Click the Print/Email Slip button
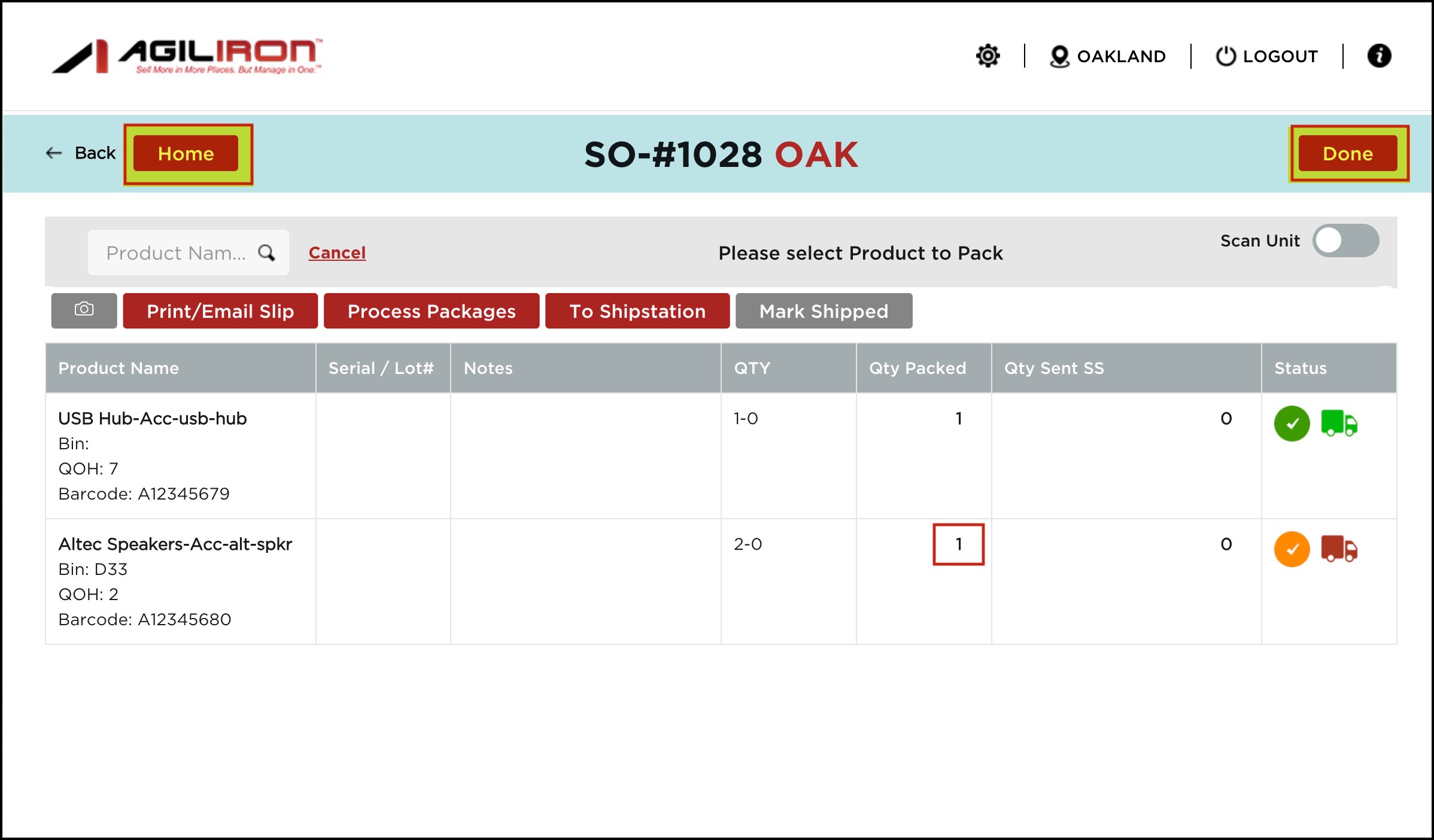Screen dimensions: 1434x840 (220, 311)
